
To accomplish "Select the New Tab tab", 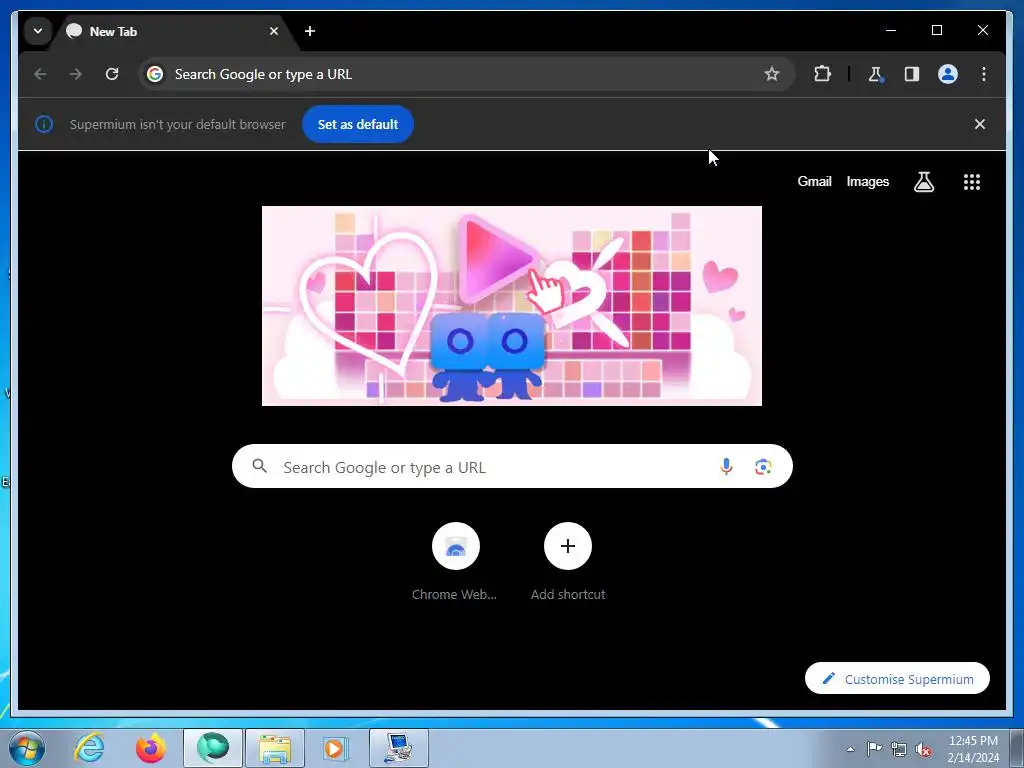I will pos(175,31).
